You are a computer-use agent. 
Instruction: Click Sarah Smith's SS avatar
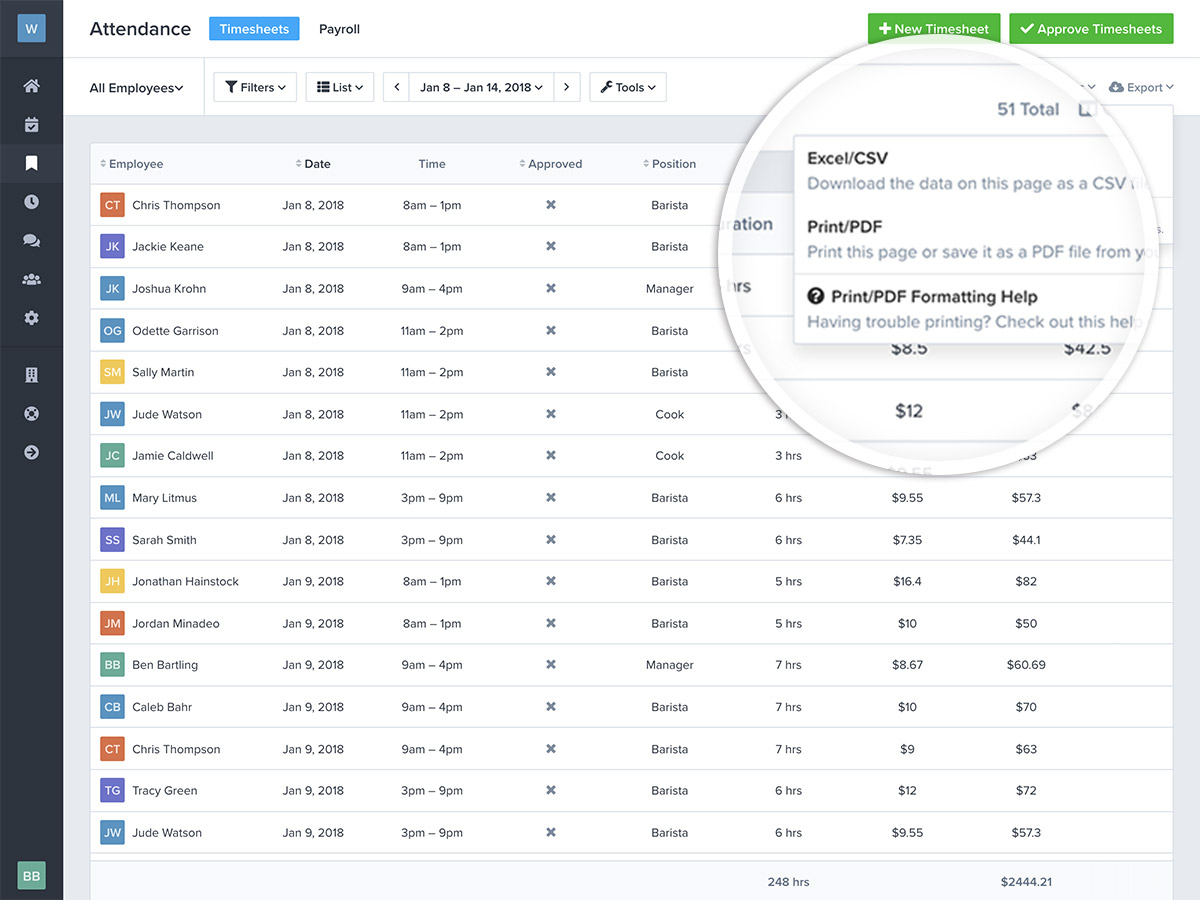[x=112, y=539]
